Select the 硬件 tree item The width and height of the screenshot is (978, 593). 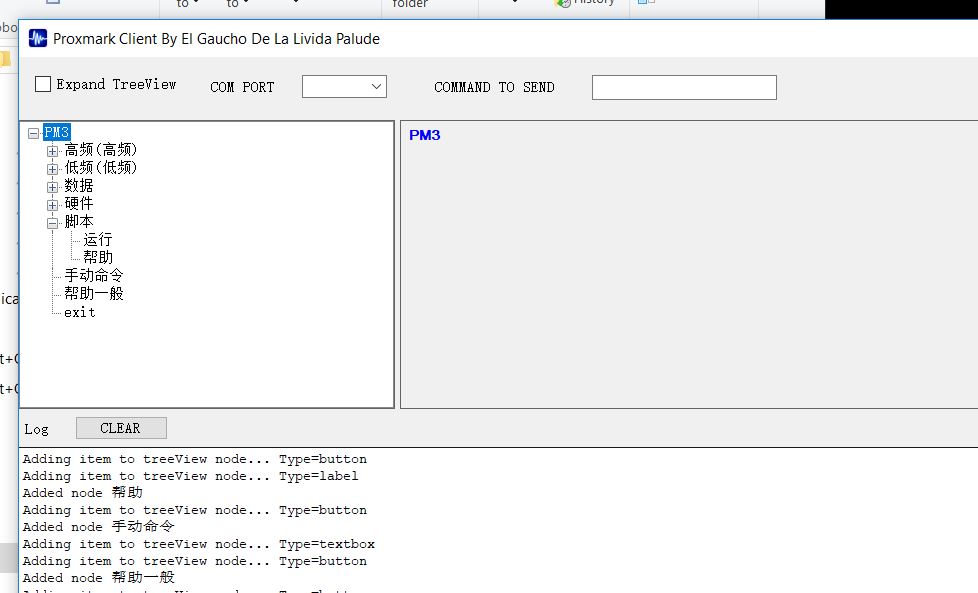click(79, 204)
